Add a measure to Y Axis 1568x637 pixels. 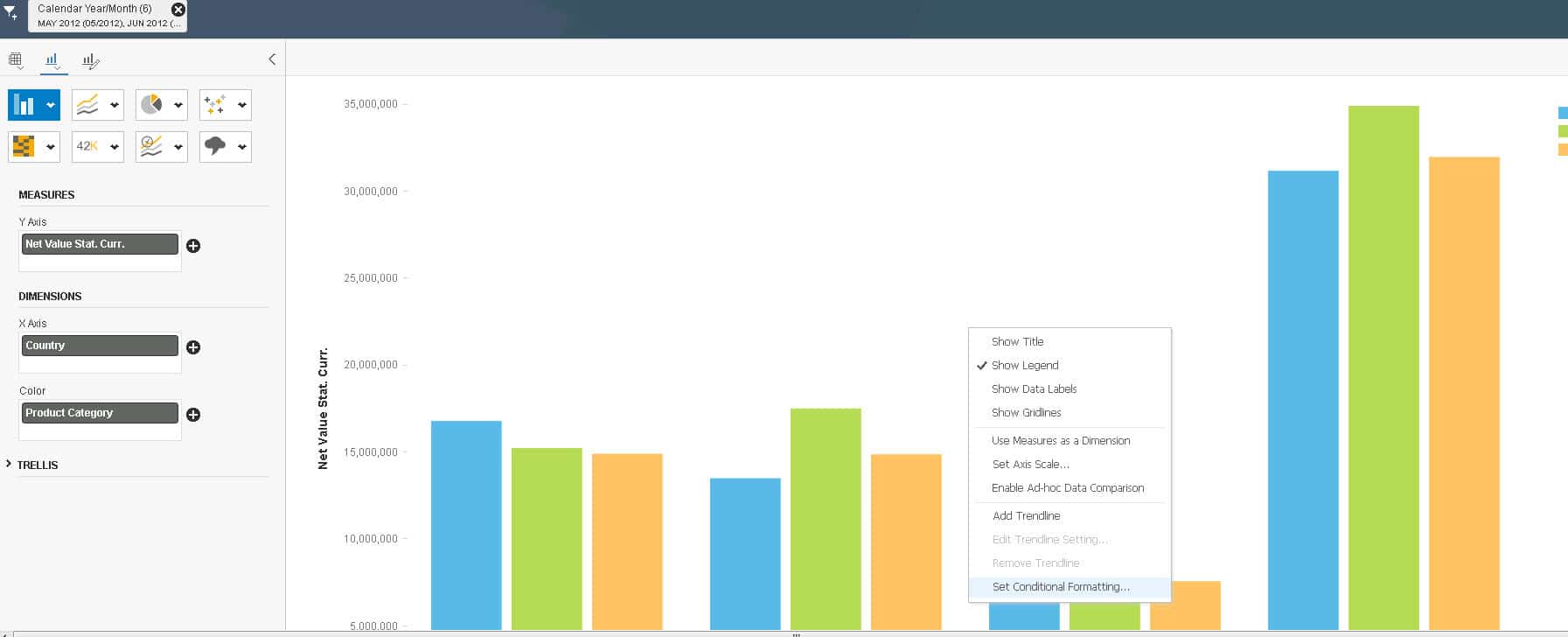tap(193, 246)
